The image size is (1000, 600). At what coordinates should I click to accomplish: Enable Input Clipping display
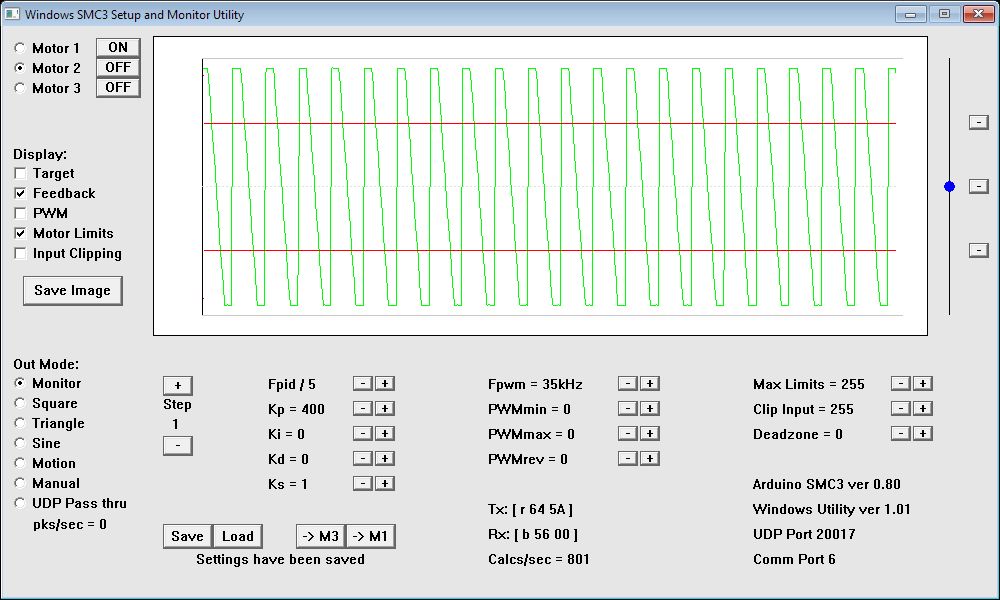[x=21, y=254]
